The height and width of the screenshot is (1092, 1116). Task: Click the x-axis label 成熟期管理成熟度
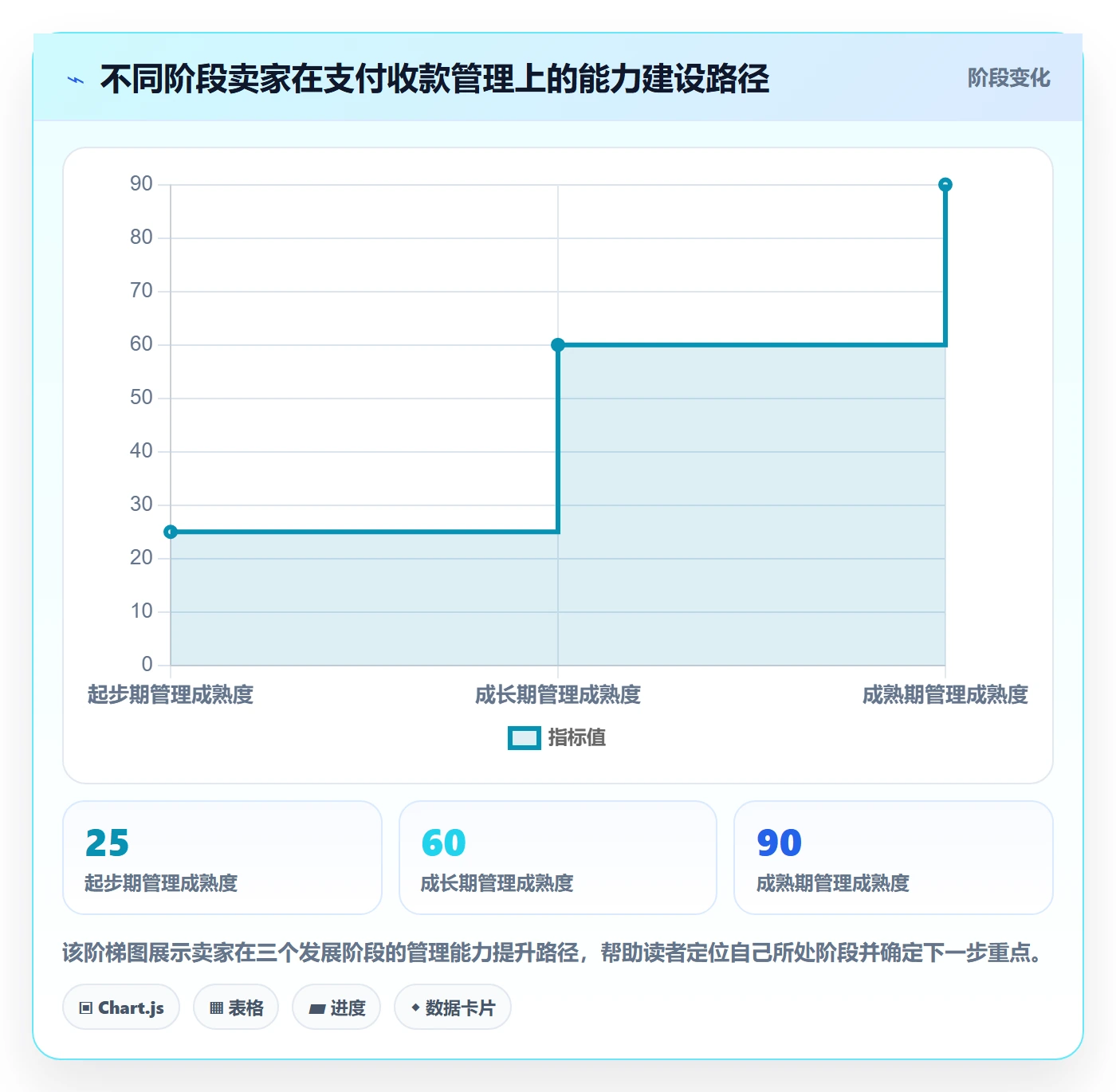click(945, 695)
